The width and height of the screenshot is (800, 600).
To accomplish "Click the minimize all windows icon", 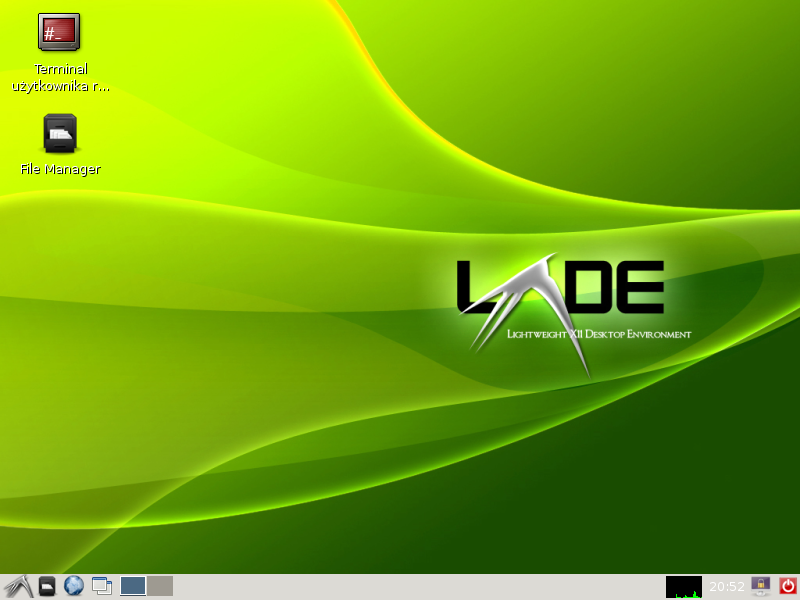I will 102,586.
